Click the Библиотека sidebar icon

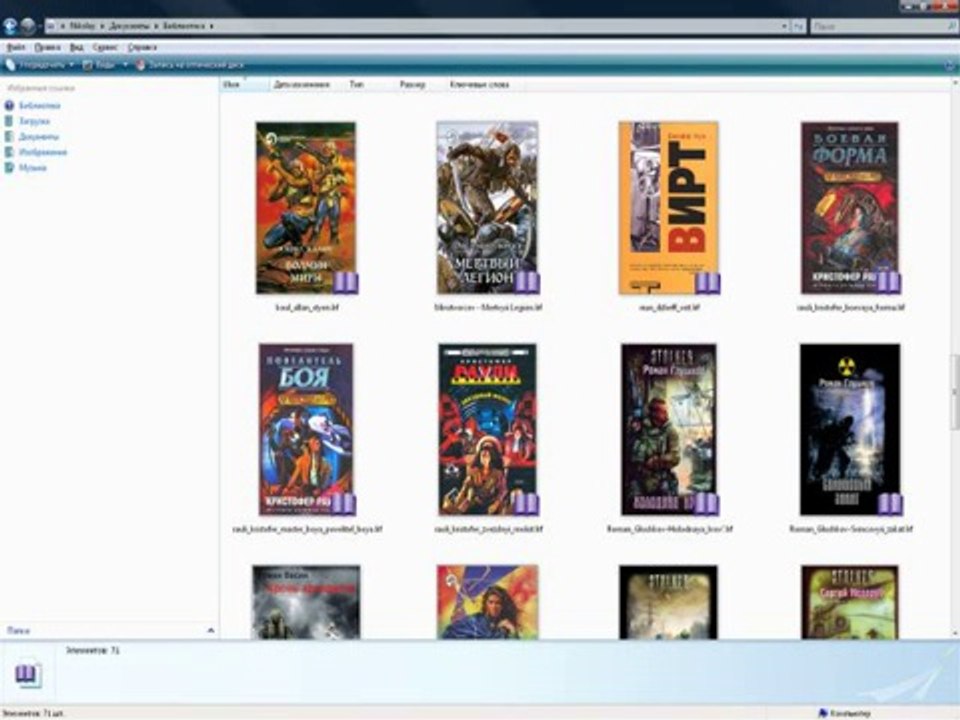pos(9,106)
